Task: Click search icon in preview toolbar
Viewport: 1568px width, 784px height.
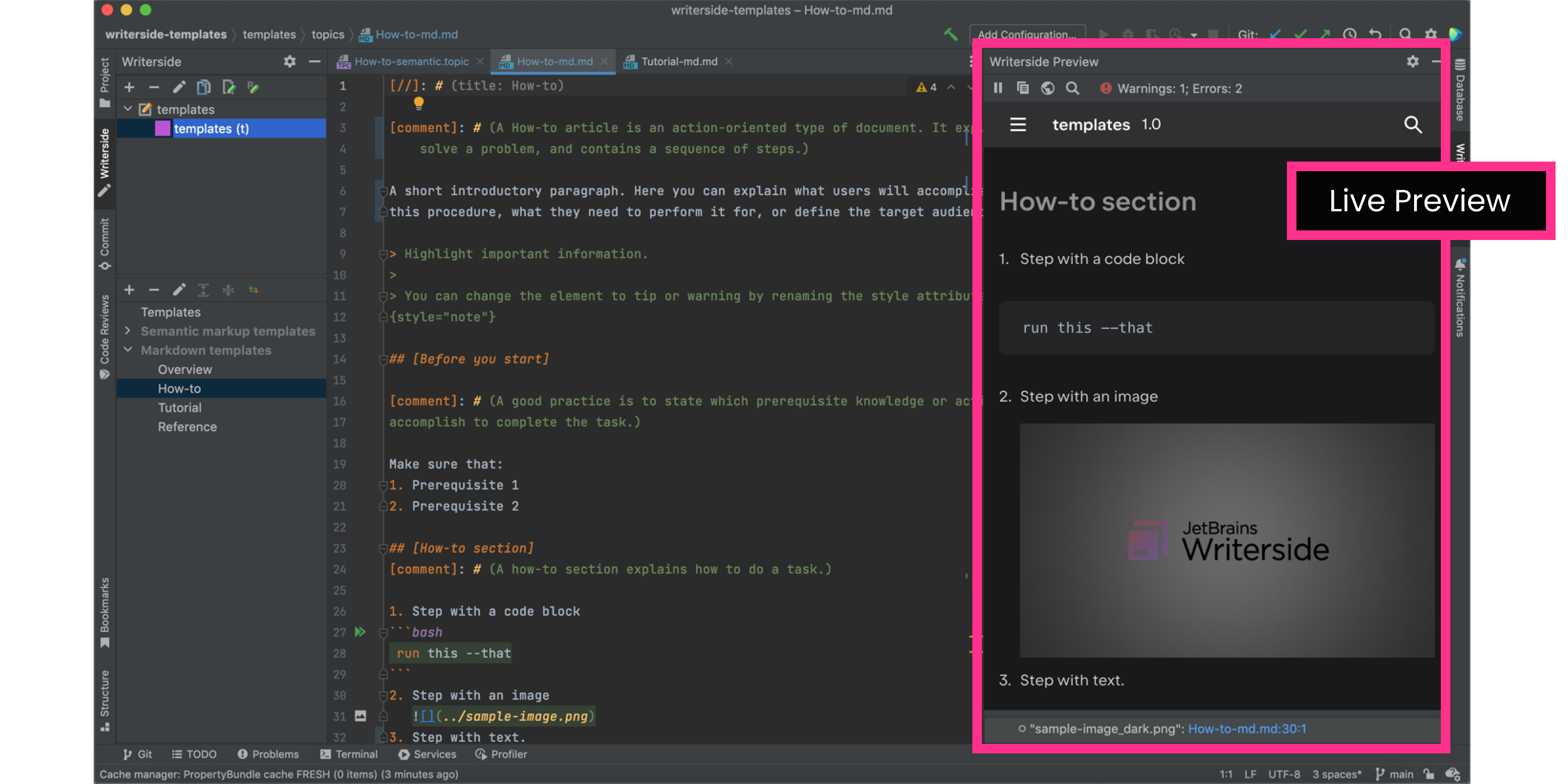Action: (x=1073, y=88)
